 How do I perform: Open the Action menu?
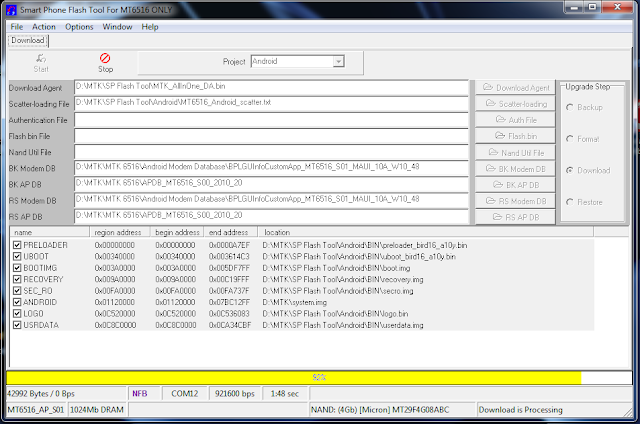[x=44, y=27]
